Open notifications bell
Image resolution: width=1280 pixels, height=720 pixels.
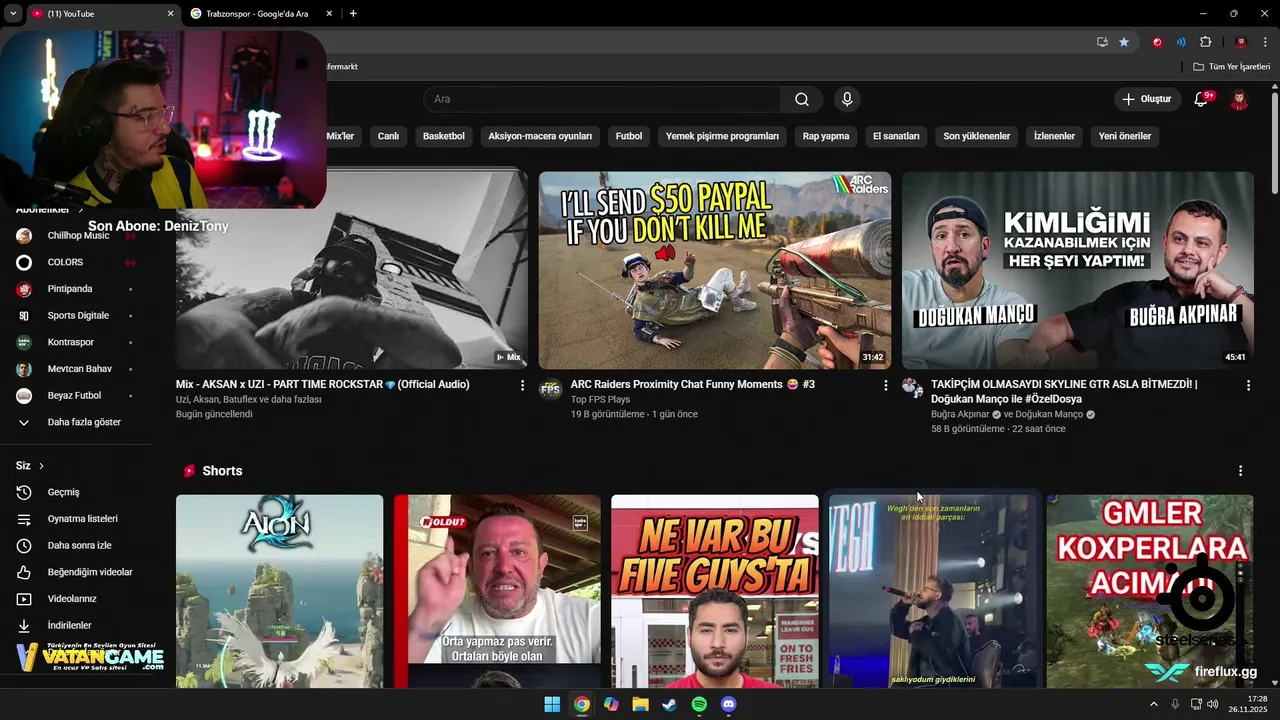click(1202, 99)
